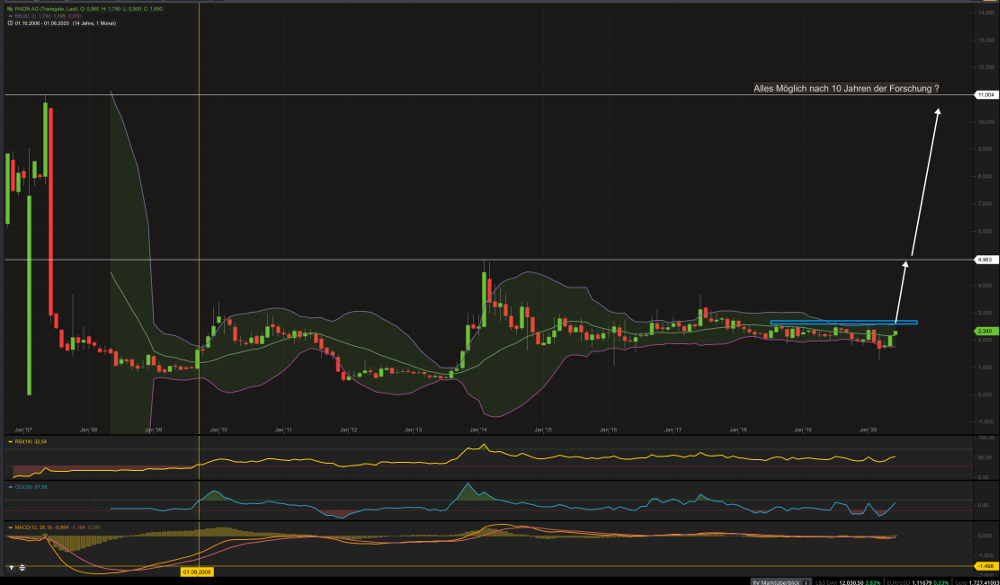Click the Jan '10 time axis label
Image resolution: width=1000 pixels, height=585 pixels.
[219, 430]
